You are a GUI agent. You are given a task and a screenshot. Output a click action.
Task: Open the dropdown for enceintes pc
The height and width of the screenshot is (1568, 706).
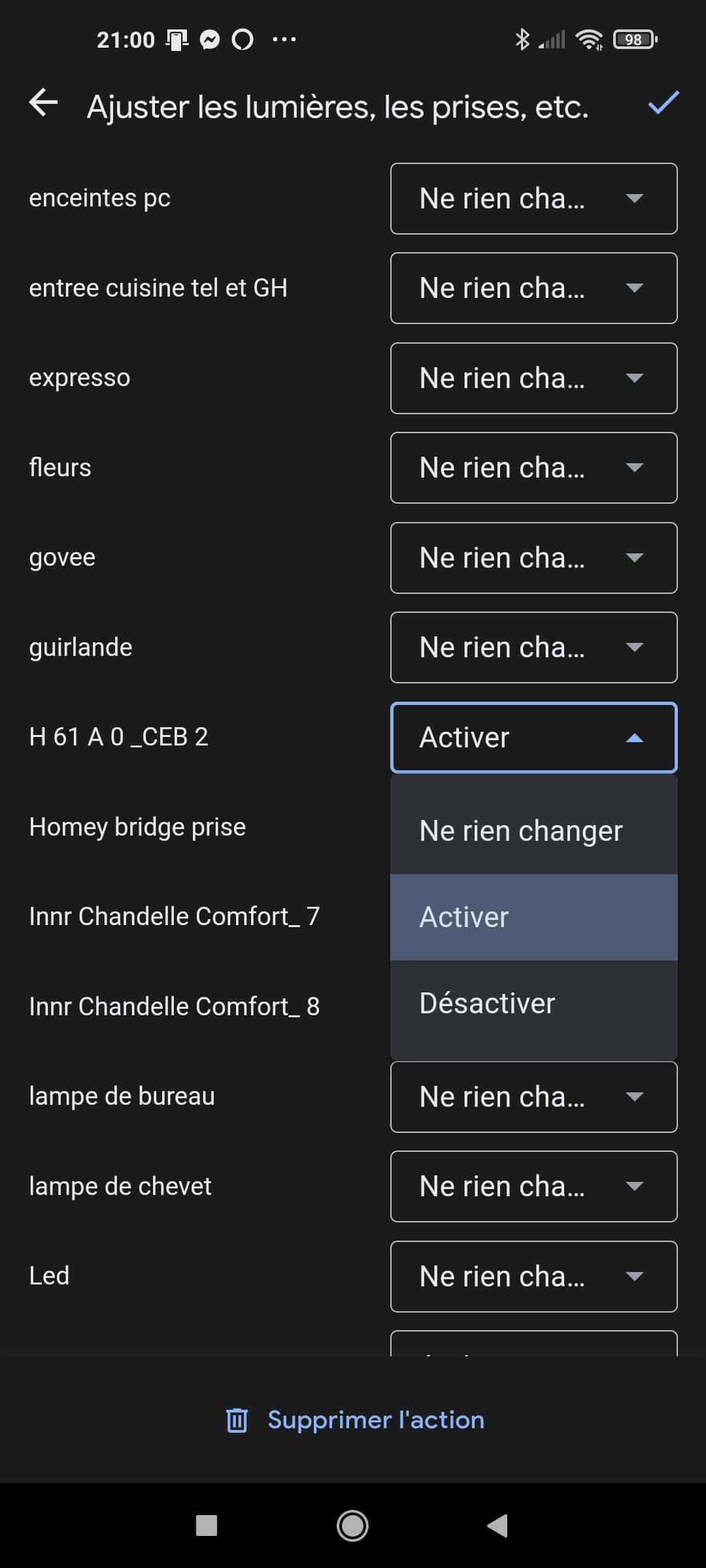[534, 199]
